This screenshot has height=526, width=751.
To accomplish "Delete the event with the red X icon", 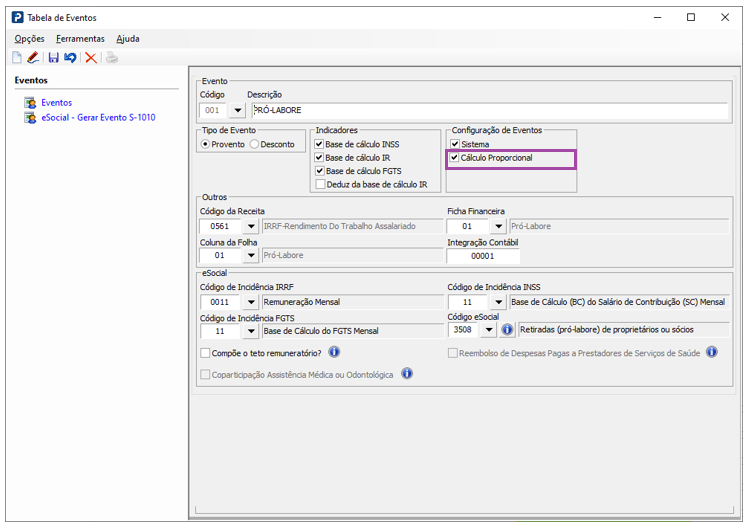I will point(91,58).
